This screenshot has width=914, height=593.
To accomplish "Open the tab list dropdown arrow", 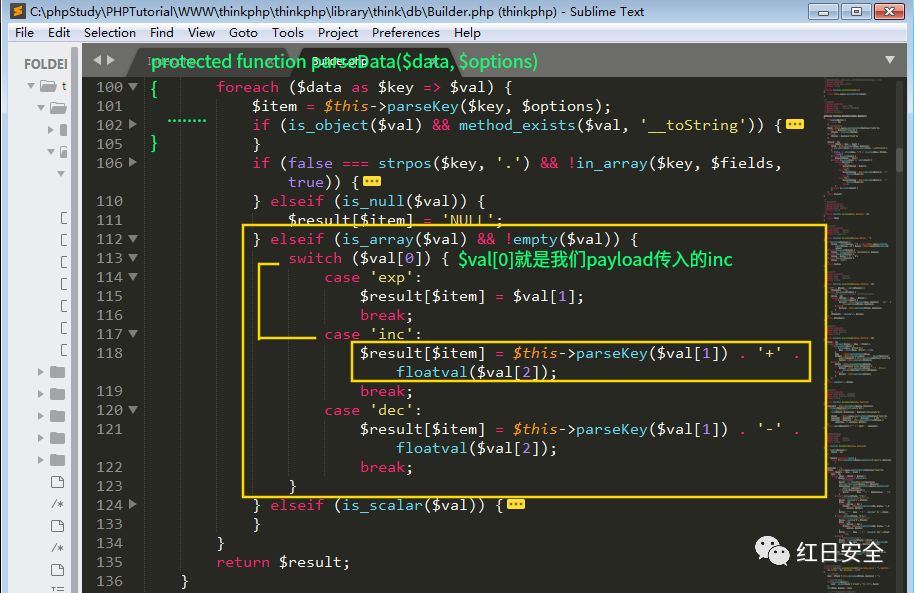I will [890, 59].
